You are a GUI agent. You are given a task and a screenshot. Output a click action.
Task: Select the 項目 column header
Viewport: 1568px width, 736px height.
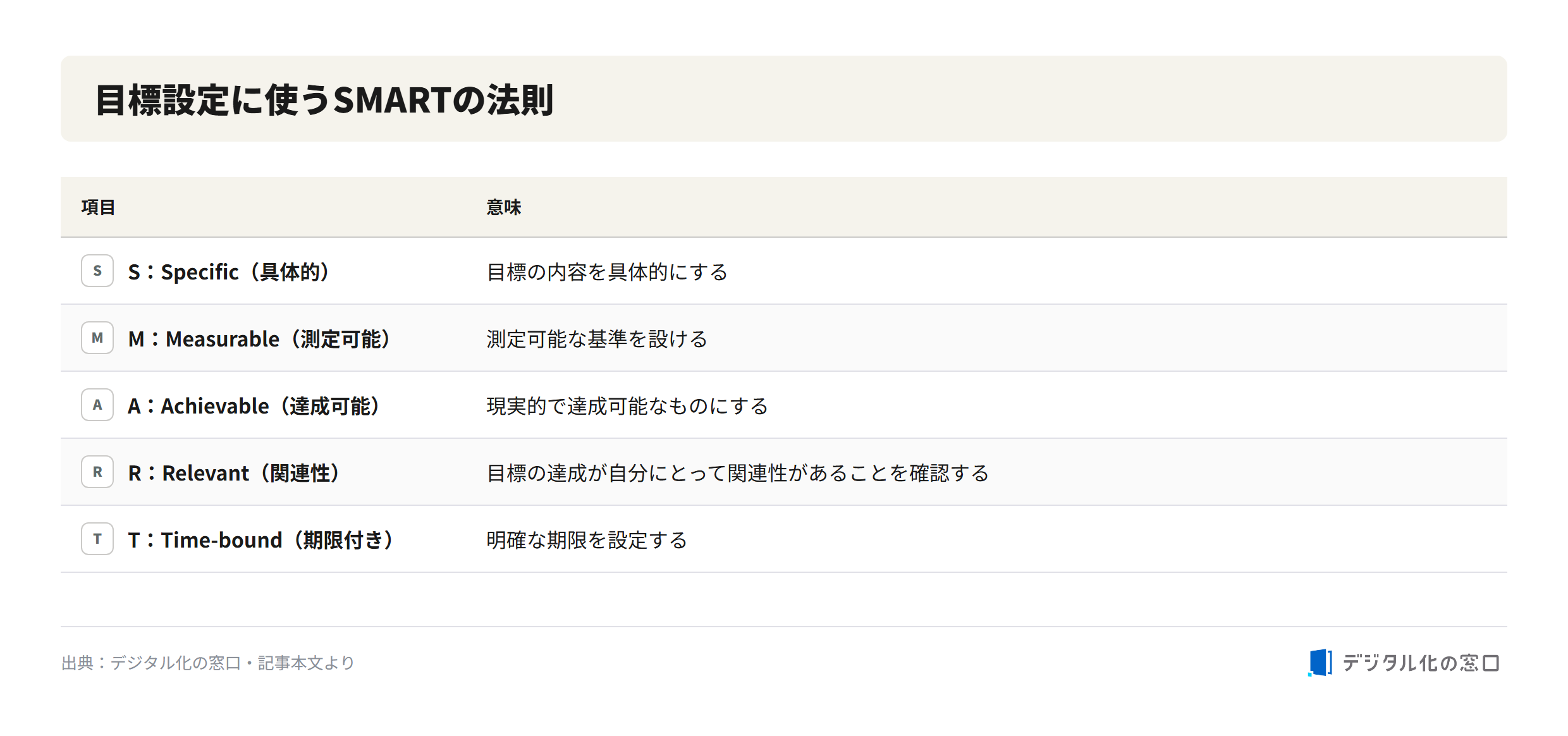click(x=98, y=207)
